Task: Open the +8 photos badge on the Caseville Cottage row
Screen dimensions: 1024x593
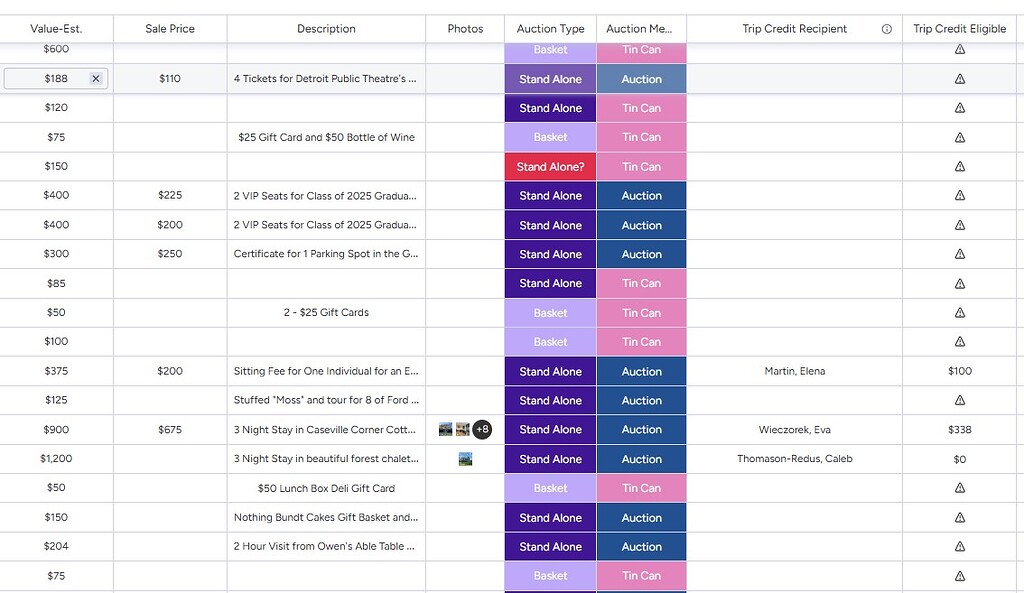Action: (481, 429)
